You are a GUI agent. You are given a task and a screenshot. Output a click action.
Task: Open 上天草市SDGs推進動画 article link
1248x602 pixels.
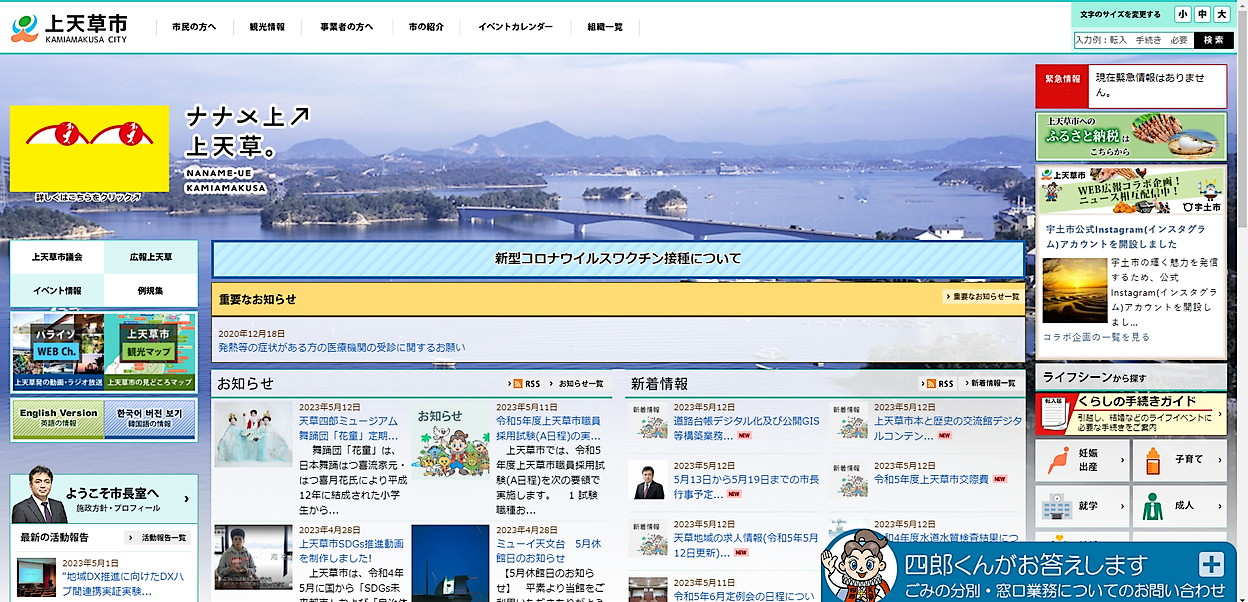click(350, 551)
